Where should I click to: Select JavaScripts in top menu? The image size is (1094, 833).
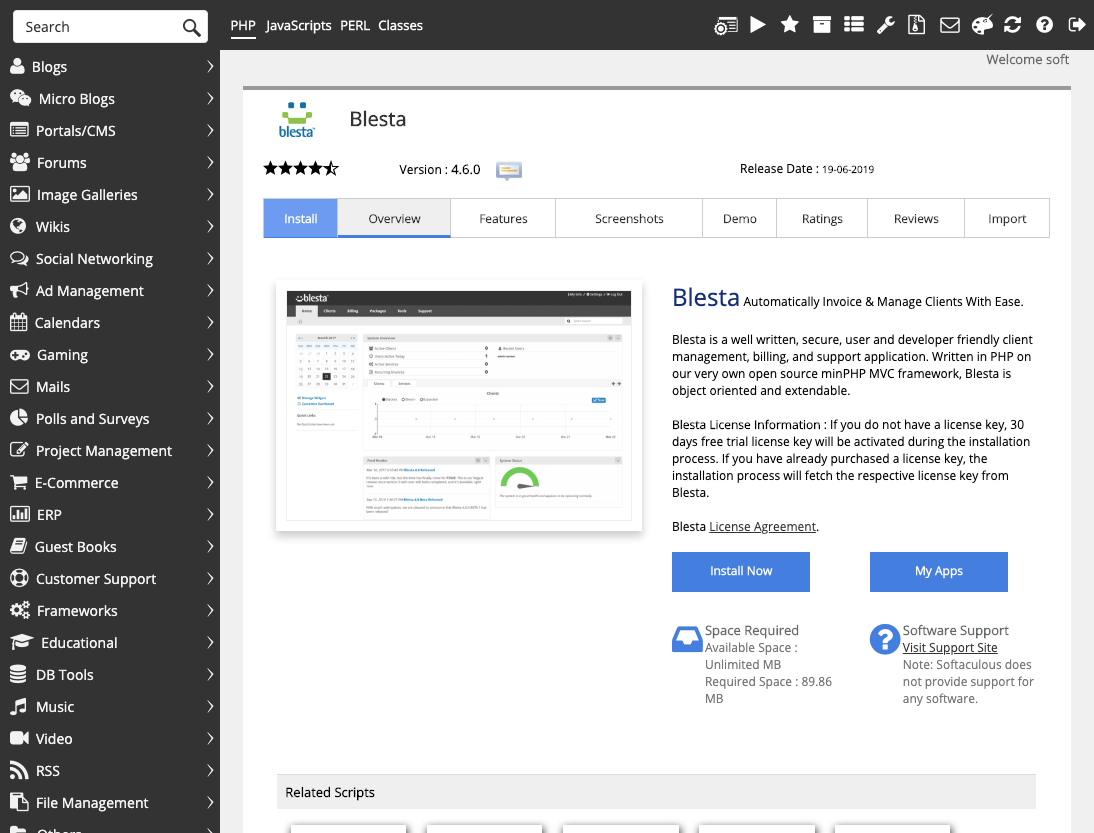tap(298, 26)
